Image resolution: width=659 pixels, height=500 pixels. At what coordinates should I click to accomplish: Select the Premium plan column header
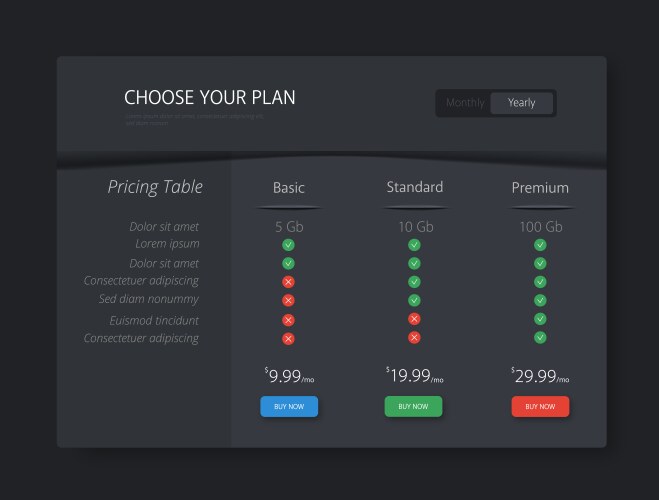click(540, 188)
